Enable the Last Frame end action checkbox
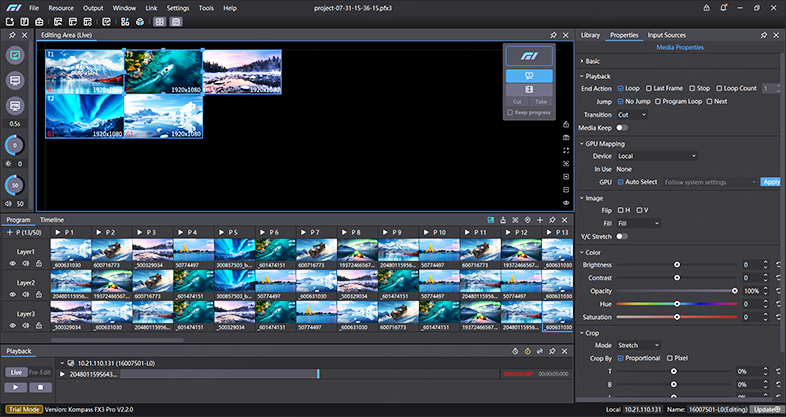This screenshot has width=786, height=417. 650,88
